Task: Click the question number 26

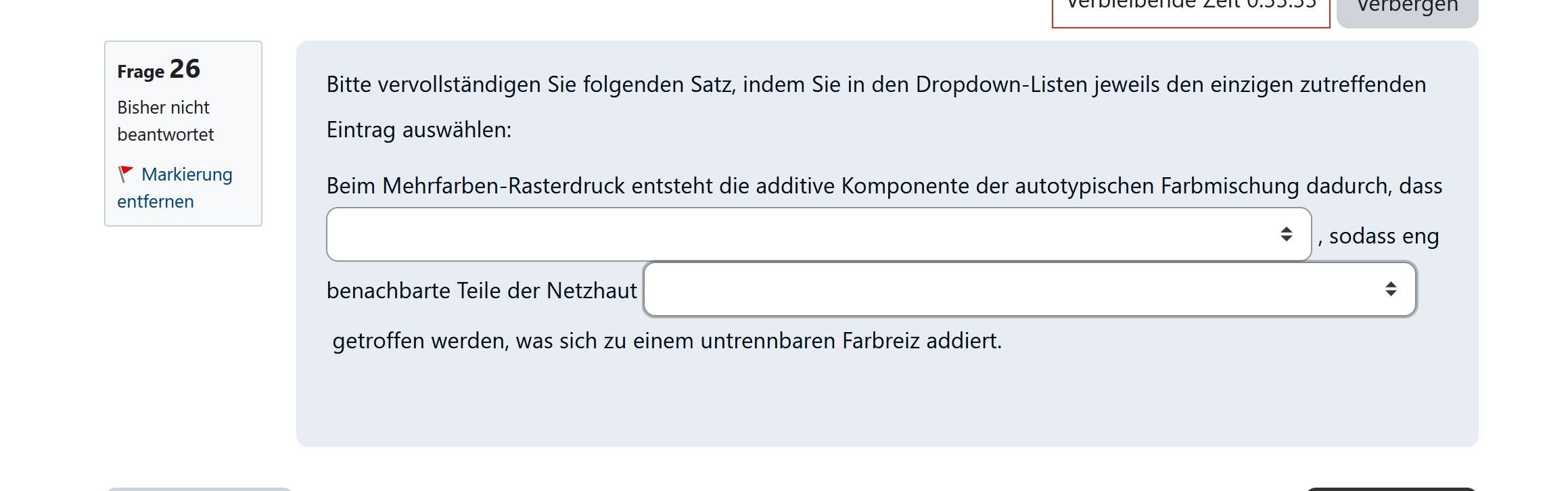Action: click(x=185, y=69)
